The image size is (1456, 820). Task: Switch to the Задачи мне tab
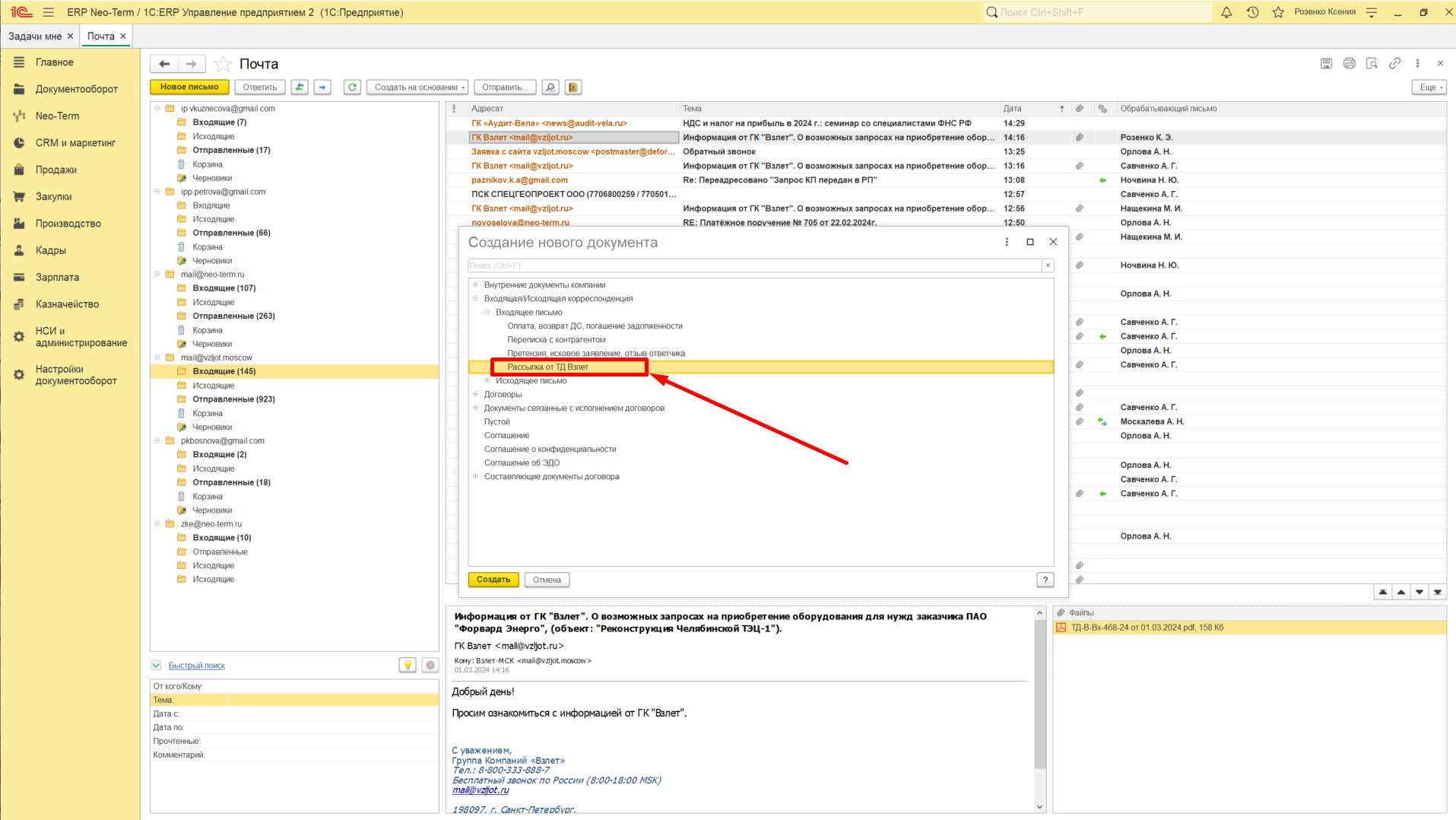click(35, 36)
